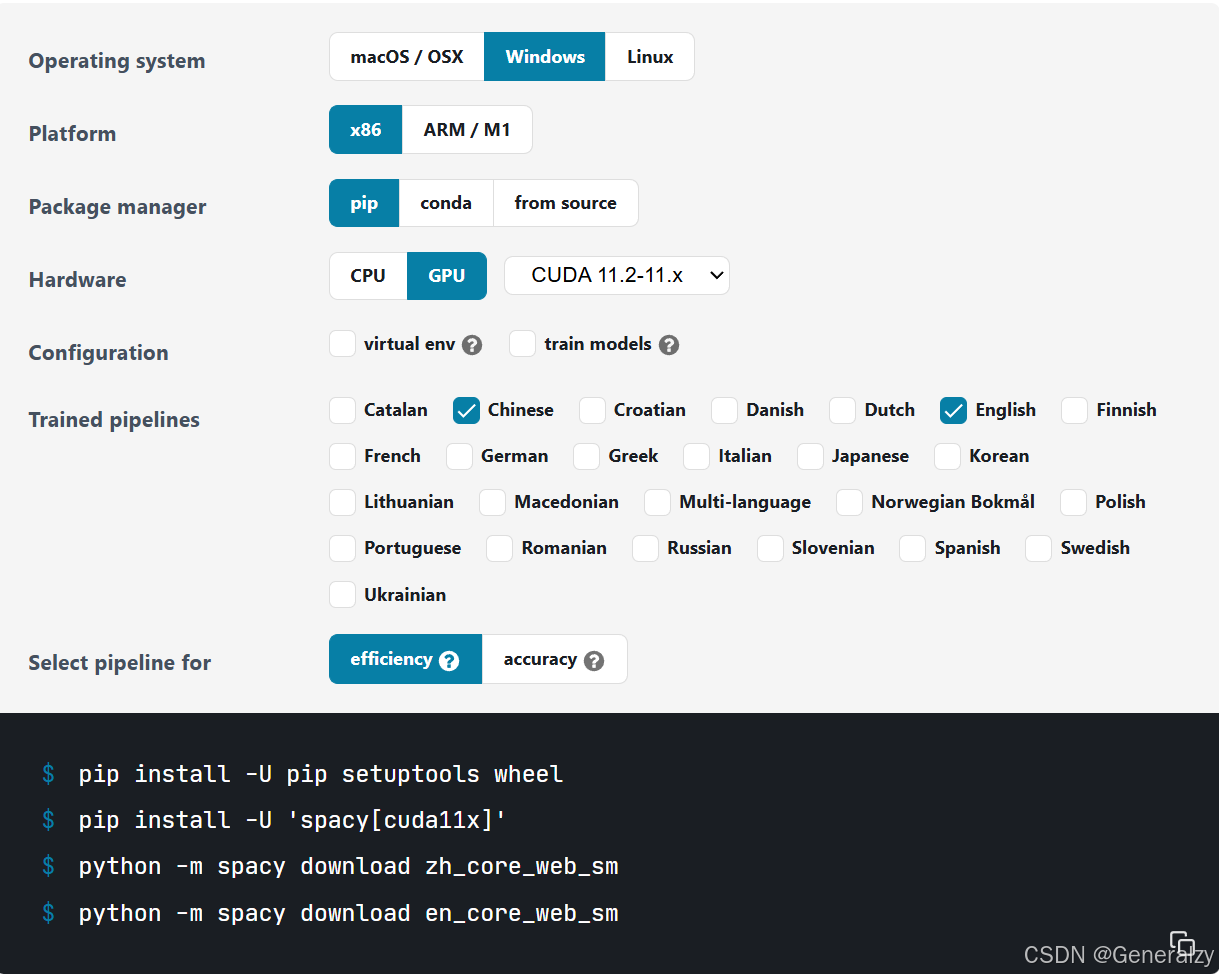Open the CUDA version dropdown

tap(617, 276)
